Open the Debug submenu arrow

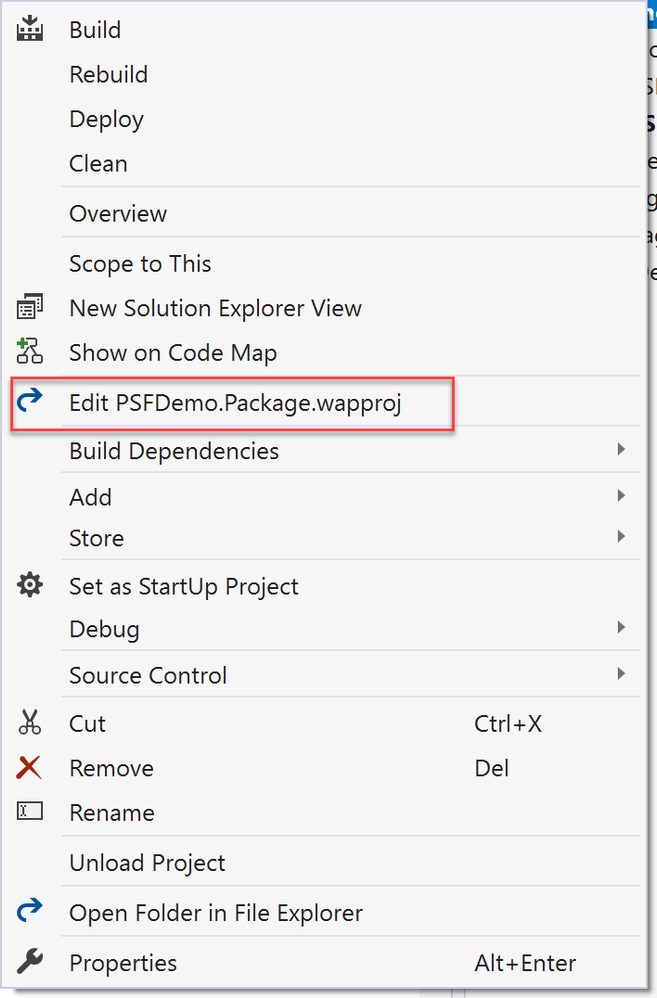pos(621,629)
